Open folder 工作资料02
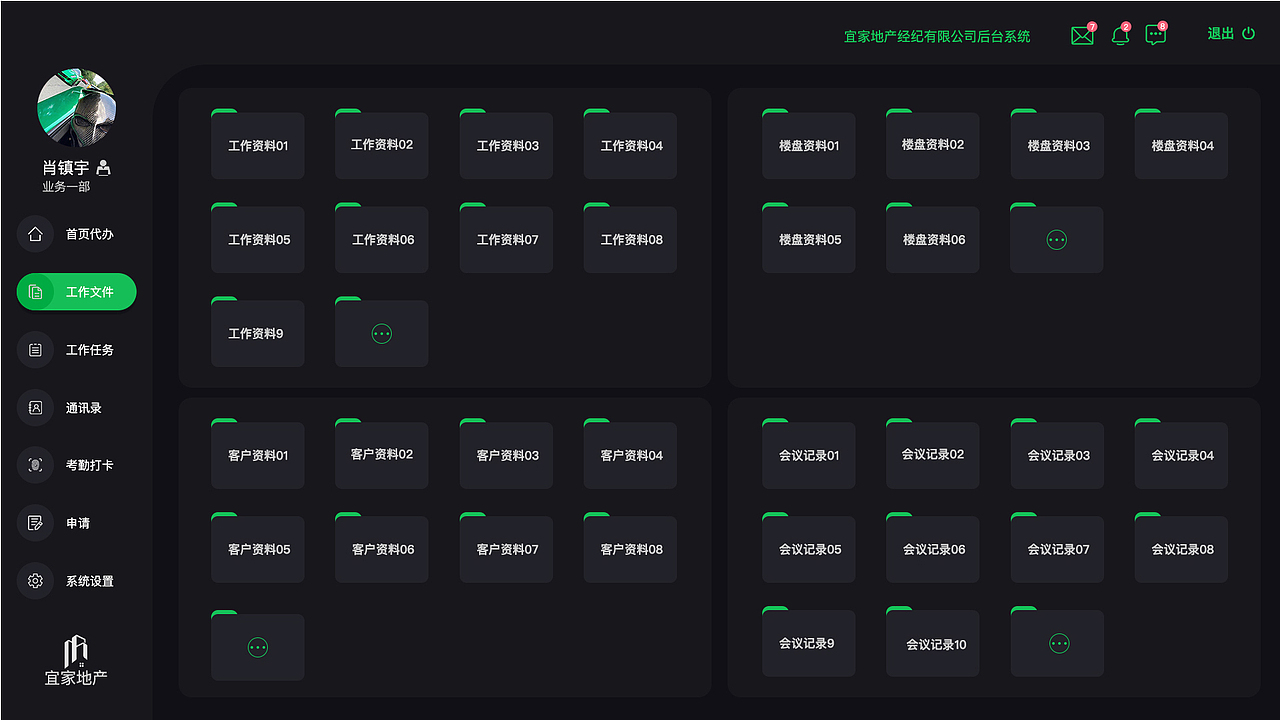Image resolution: width=1280 pixels, height=720 pixels. pyautogui.click(x=381, y=144)
